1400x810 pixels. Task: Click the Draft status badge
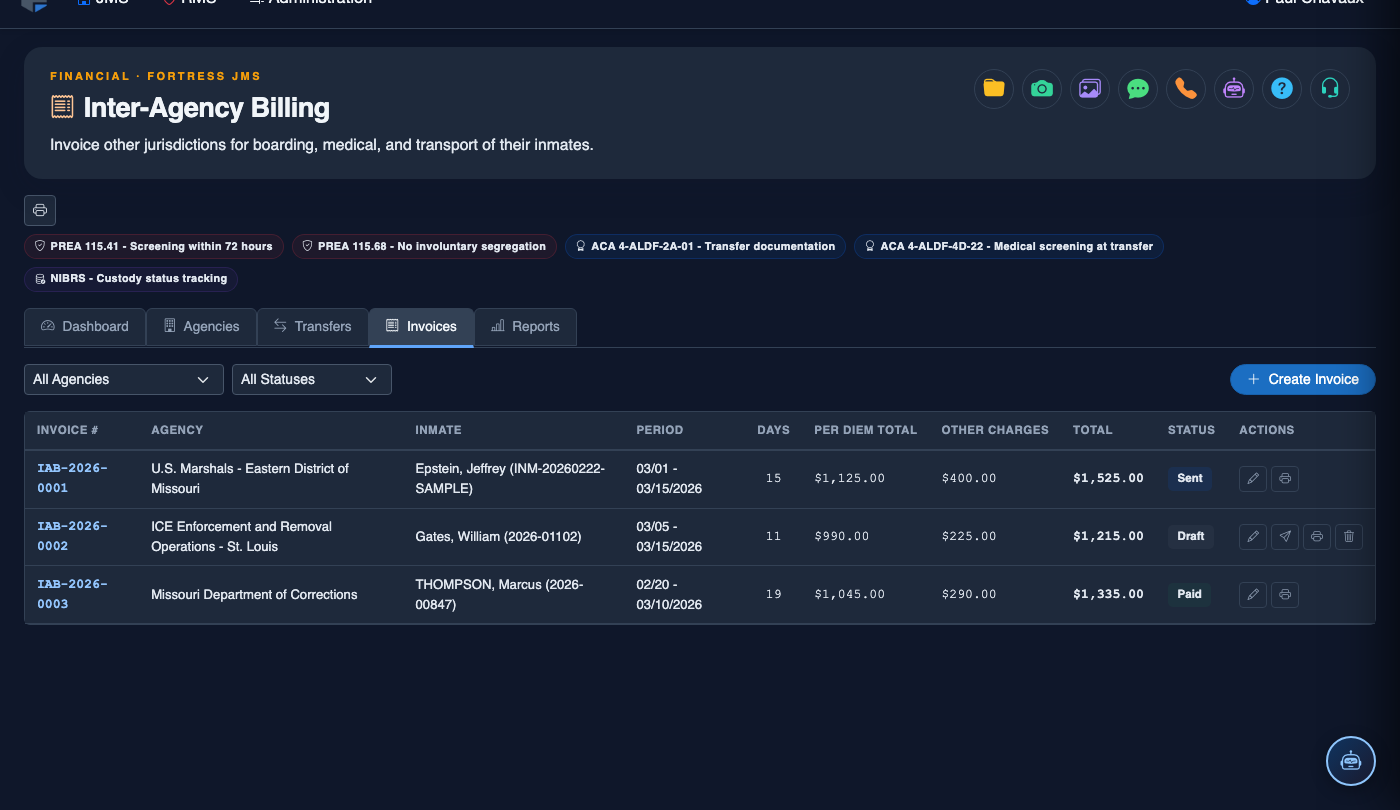point(1191,536)
